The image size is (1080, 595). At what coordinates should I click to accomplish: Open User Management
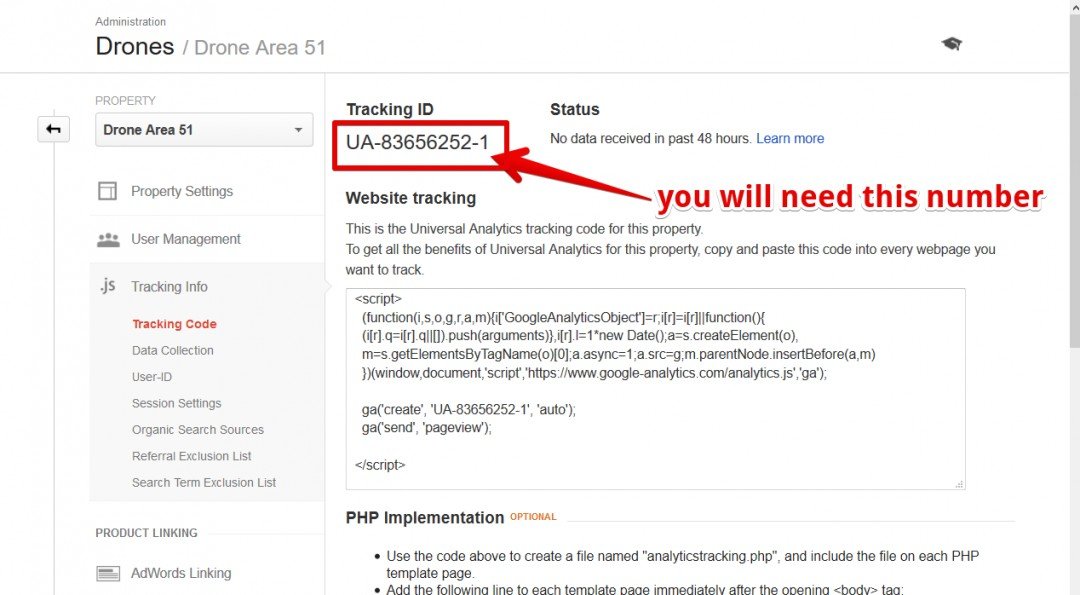(186, 239)
